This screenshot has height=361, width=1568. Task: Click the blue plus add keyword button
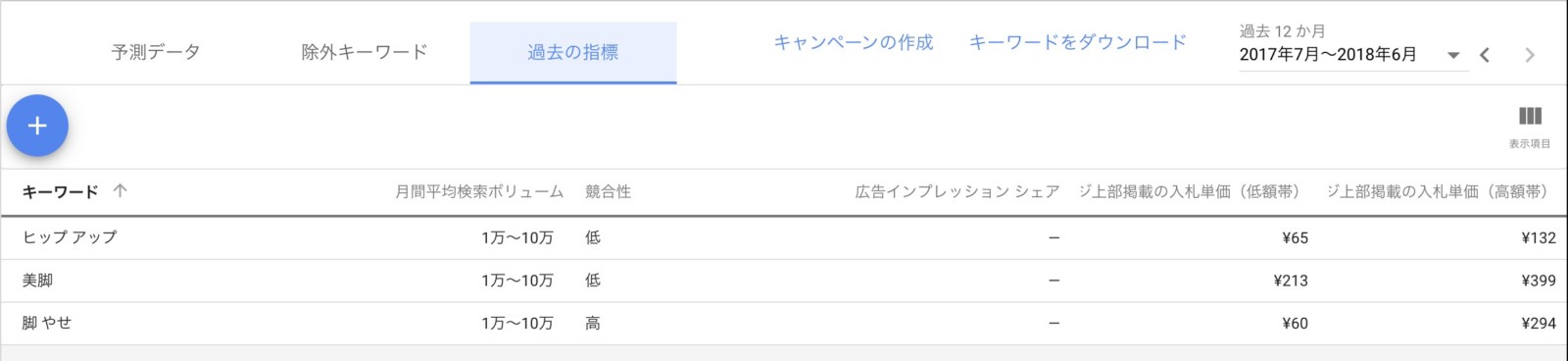point(37,126)
